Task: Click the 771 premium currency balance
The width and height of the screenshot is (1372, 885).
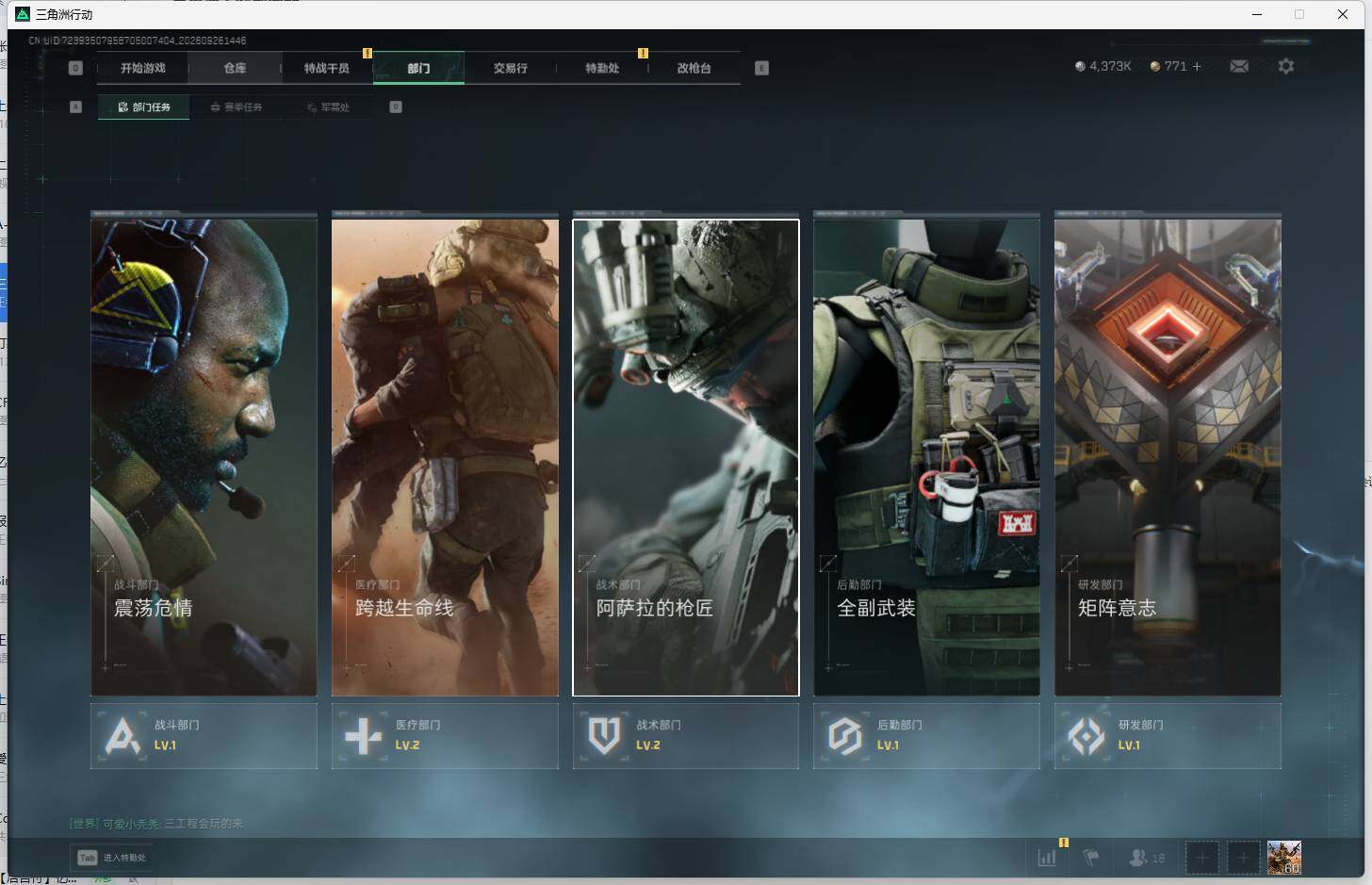Action: click(x=1168, y=66)
